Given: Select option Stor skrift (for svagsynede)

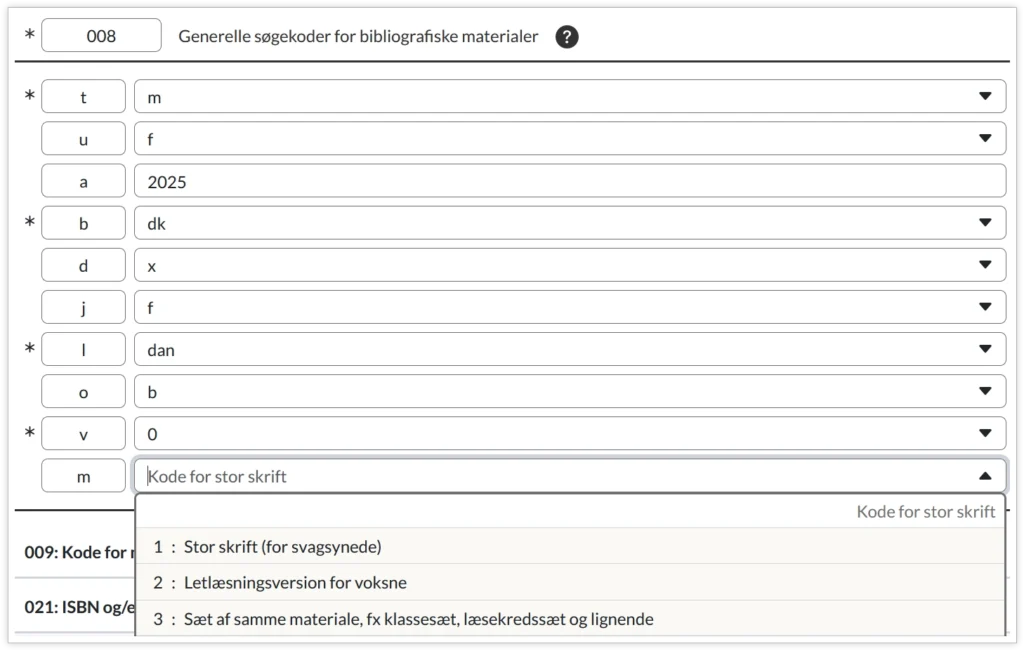Looking at the screenshot, I should [x=283, y=547].
